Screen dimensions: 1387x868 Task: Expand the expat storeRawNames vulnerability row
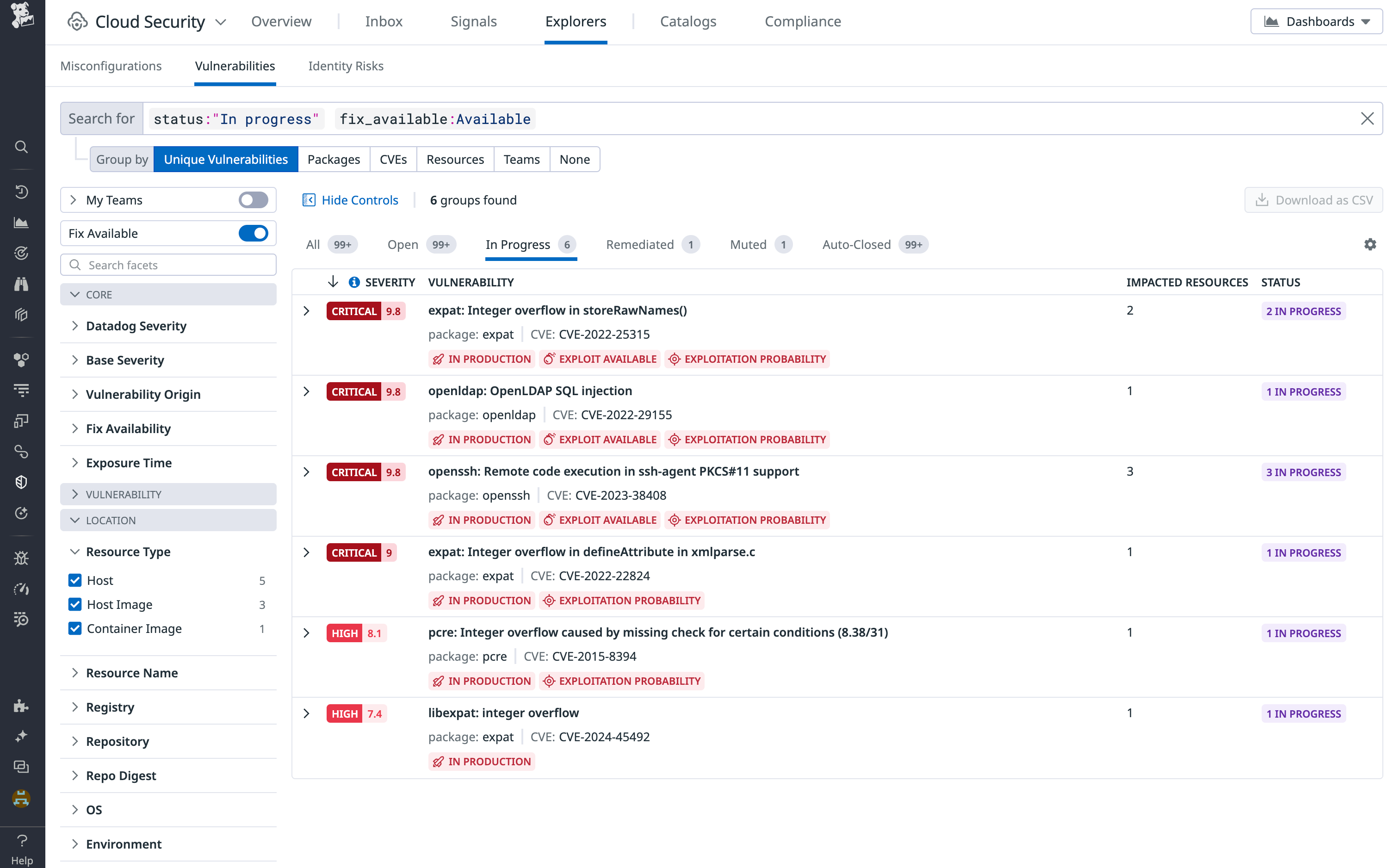tap(306, 310)
